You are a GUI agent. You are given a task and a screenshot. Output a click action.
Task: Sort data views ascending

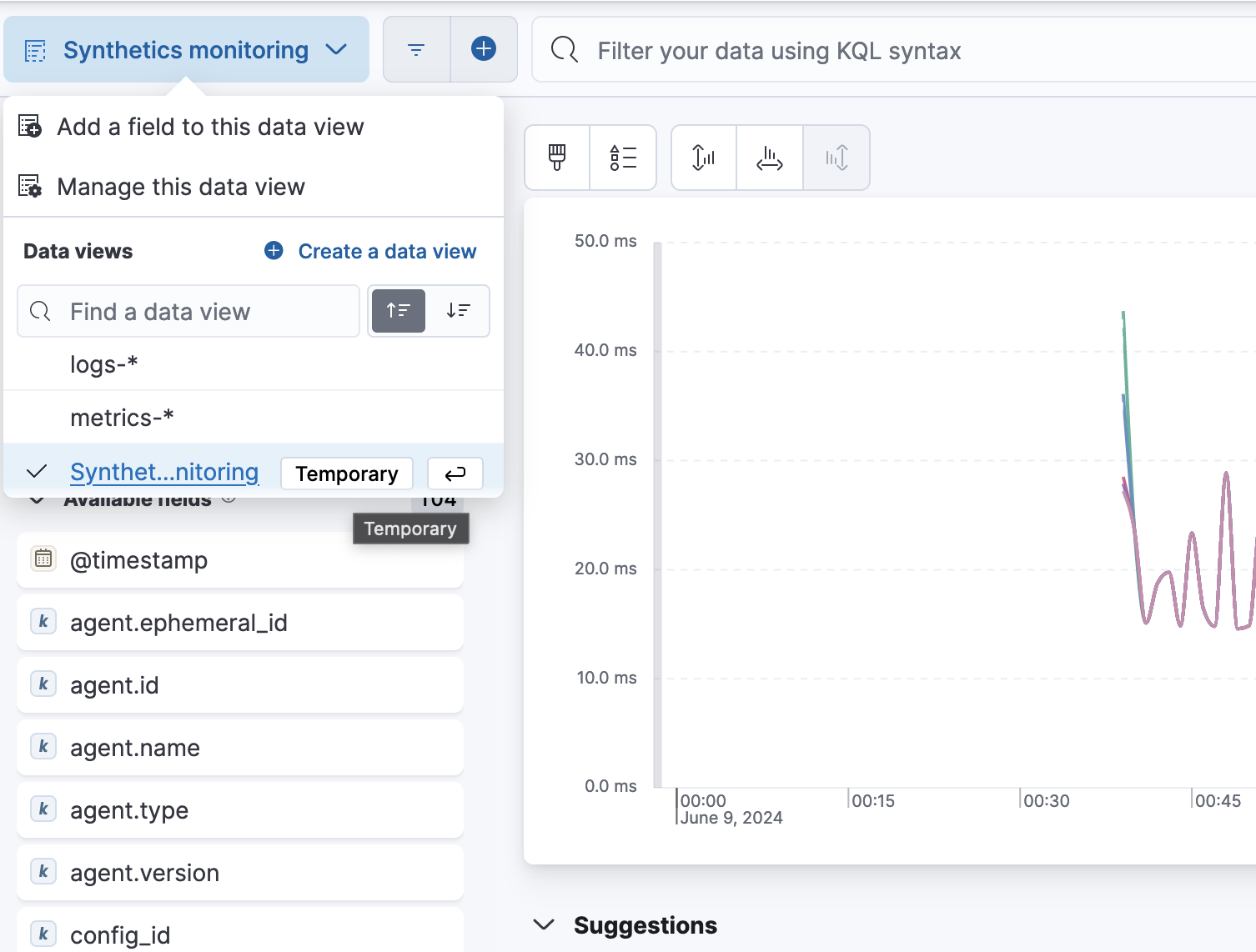point(399,311)
